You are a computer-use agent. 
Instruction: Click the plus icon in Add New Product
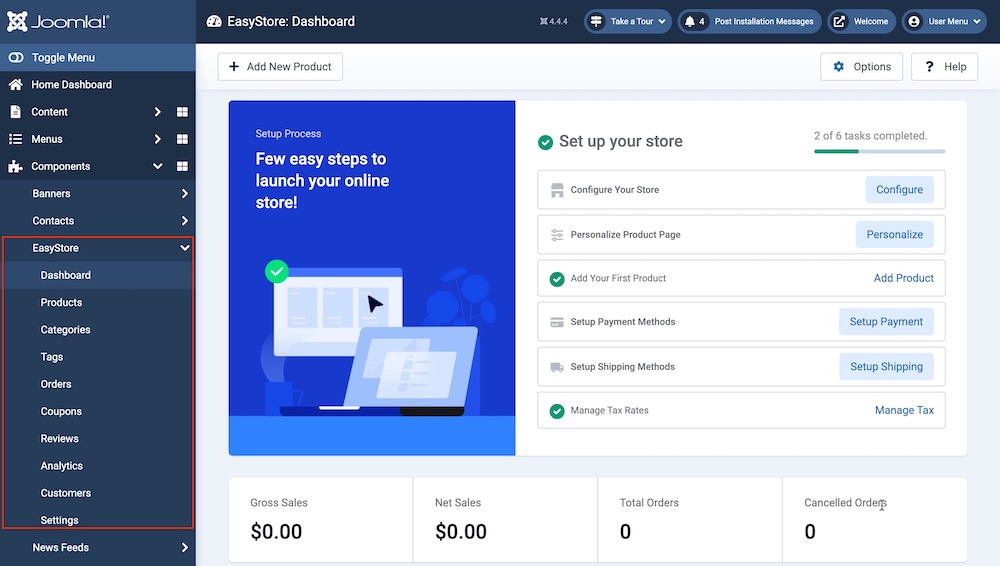point(234,67)
